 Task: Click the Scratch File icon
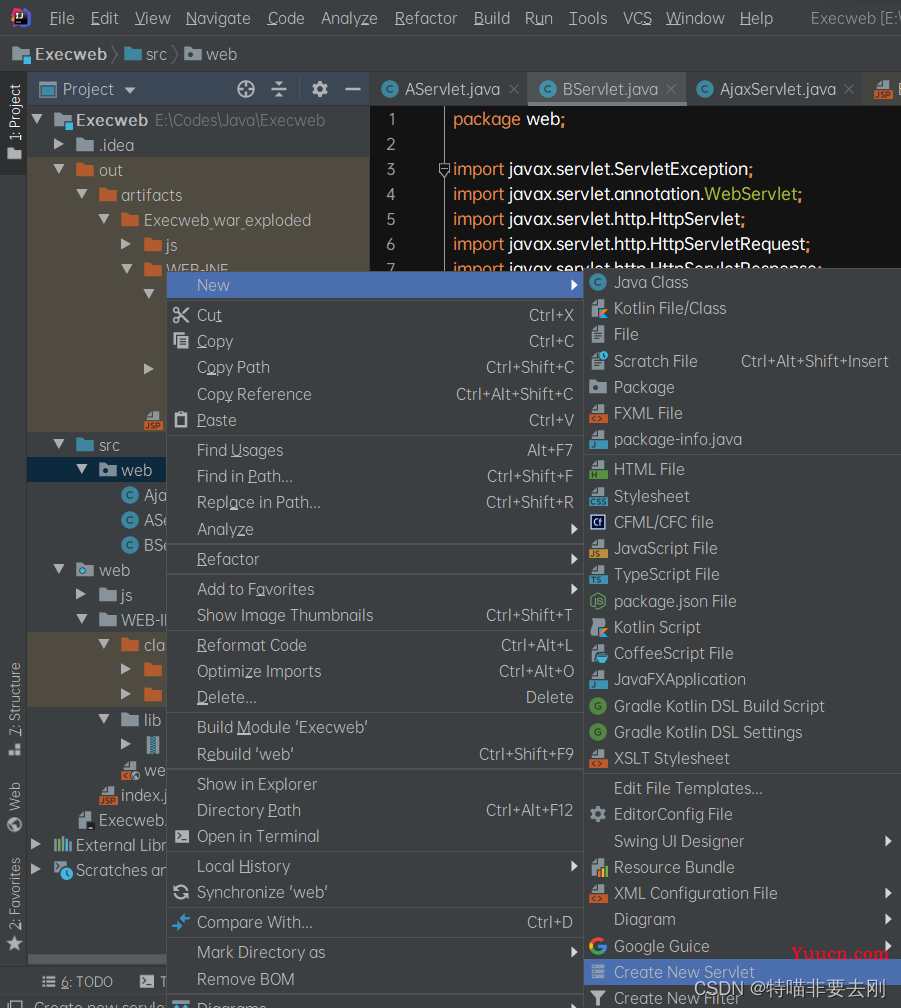(x=598, y=361)
